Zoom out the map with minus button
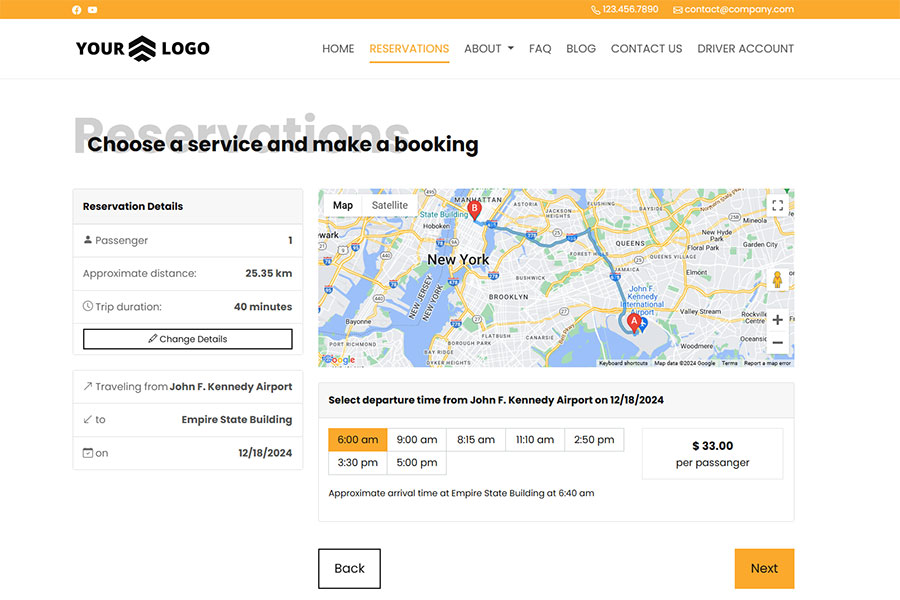 [x=777, y=343]
